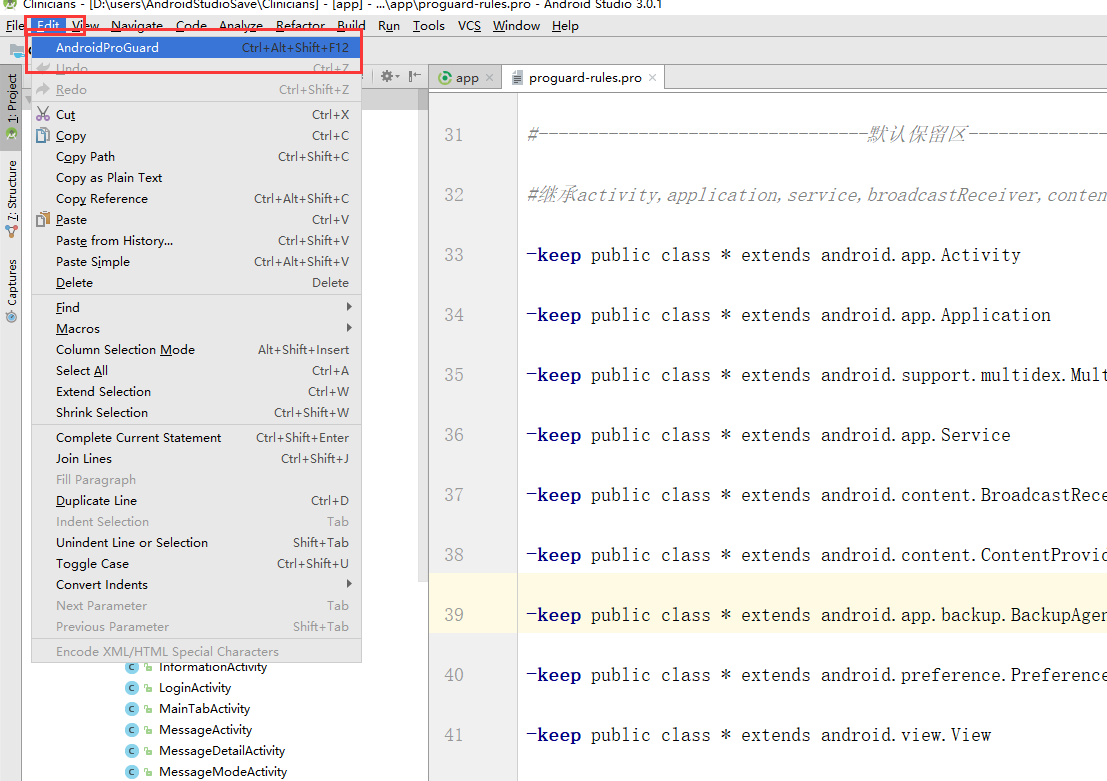Click text 'android.view.View' on line 41

click(x=906, y=735)
